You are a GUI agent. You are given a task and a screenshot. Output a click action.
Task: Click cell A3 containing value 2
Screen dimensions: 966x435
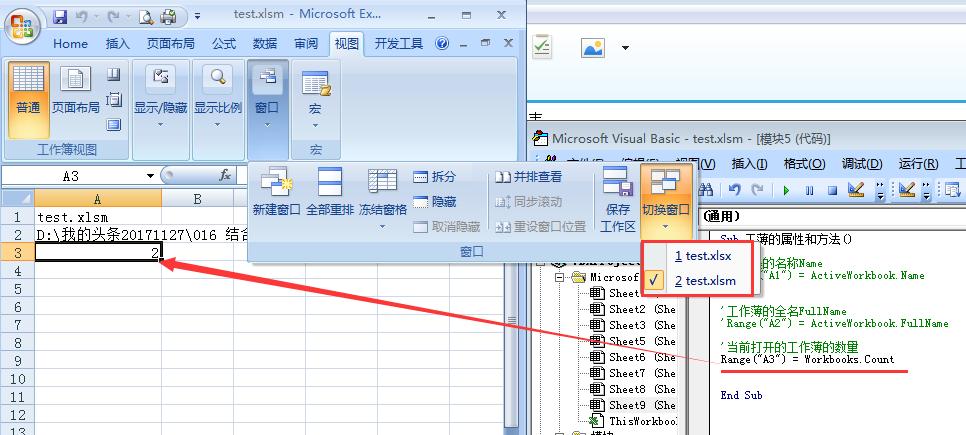(97, 253)
